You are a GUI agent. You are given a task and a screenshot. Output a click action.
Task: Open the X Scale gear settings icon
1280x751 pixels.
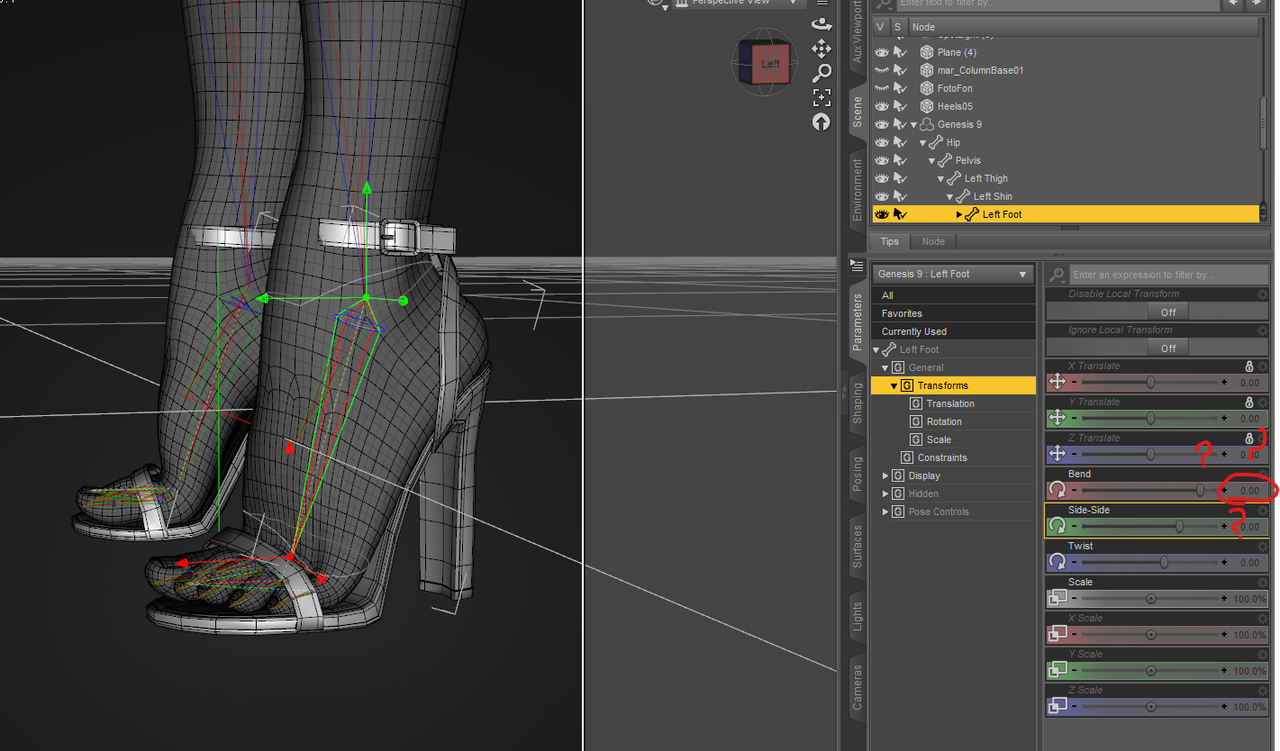point(1263,618)
